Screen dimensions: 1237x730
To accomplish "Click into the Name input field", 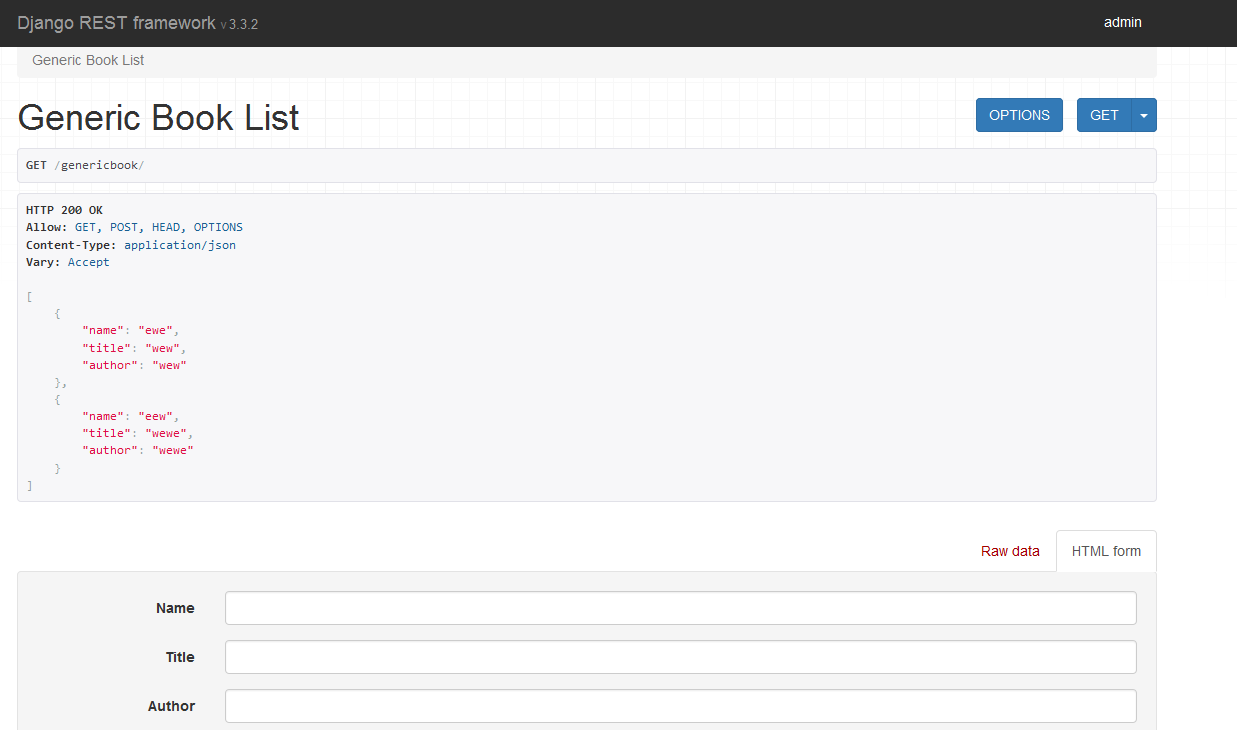I will coord(680,608).
